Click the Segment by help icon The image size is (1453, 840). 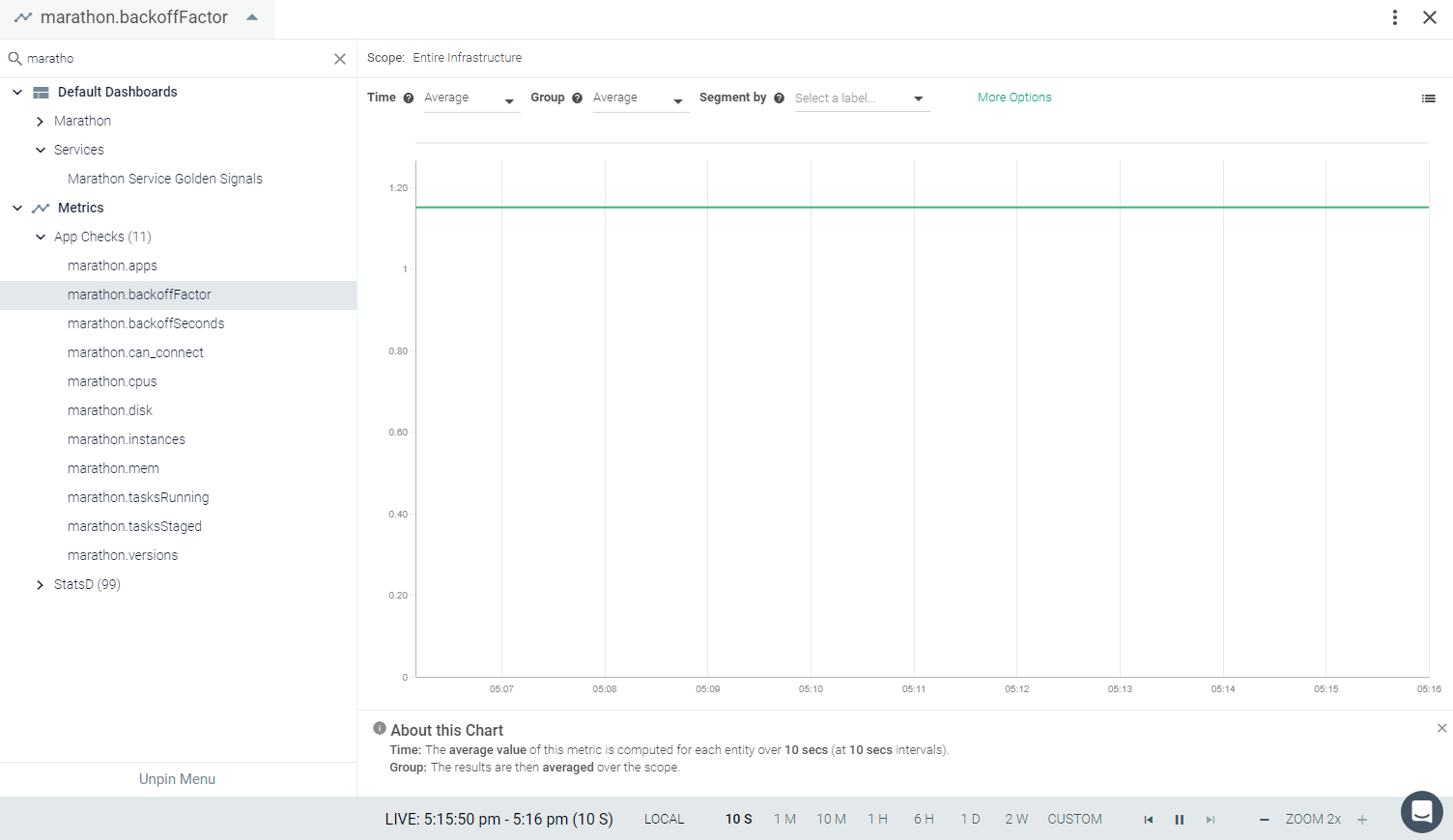780,98
